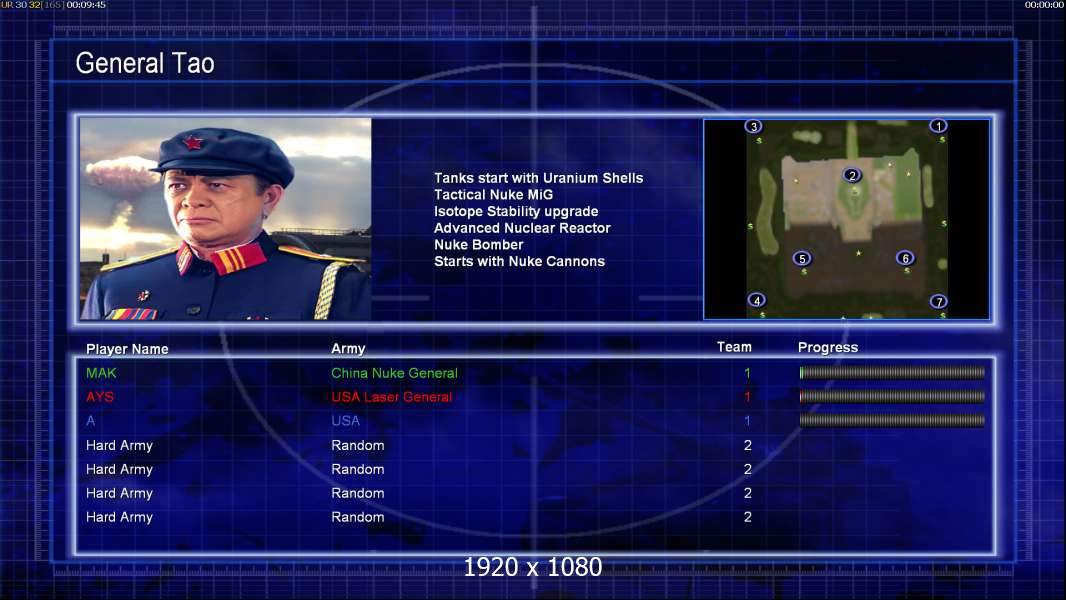
Task: Select start position 4 on the minimap
Action: pos(757,300)
